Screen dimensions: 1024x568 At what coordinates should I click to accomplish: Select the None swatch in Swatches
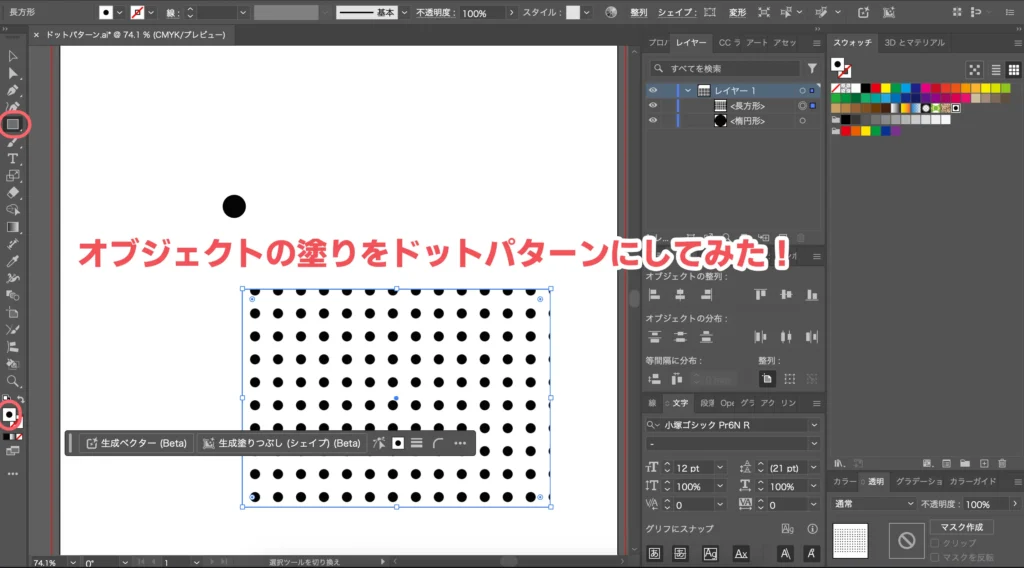click(835, 88)
